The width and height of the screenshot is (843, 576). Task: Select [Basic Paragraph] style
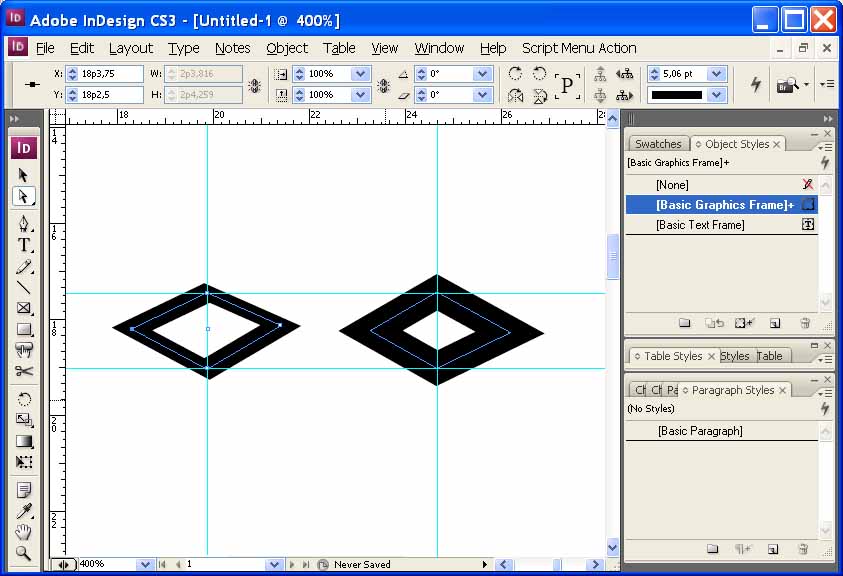coord(721,431)
